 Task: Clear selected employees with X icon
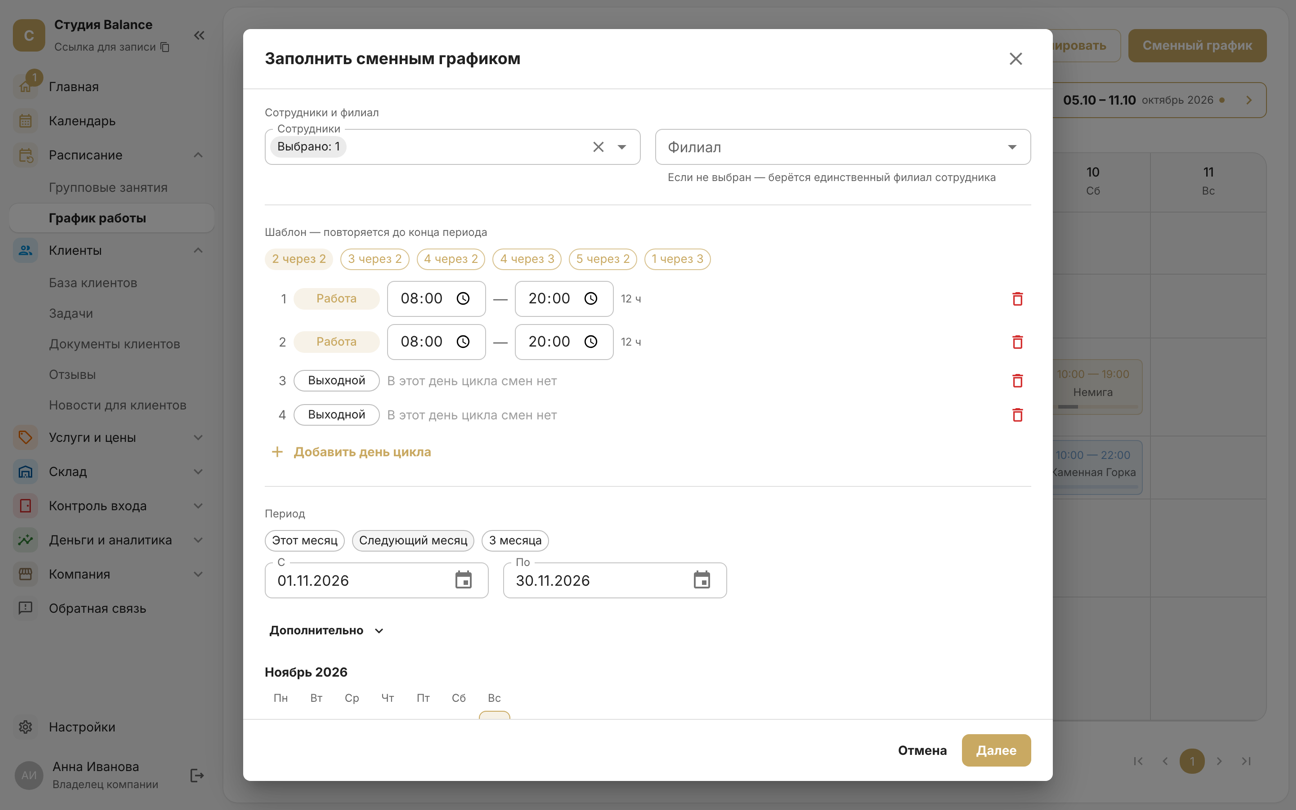(598, 147)
